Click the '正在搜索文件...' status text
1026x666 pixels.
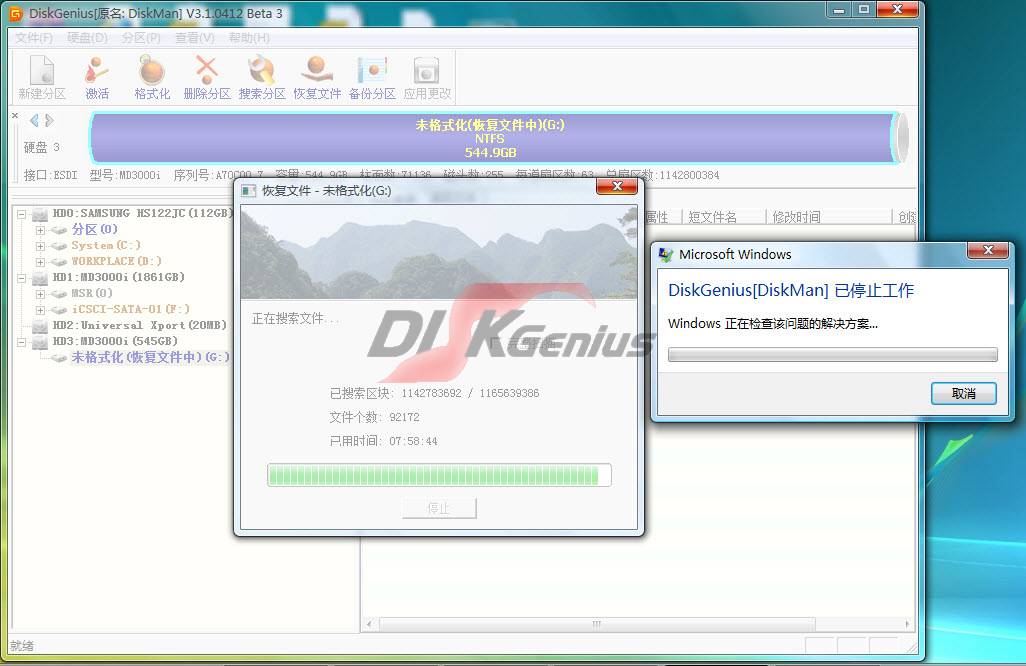(296, 319)
